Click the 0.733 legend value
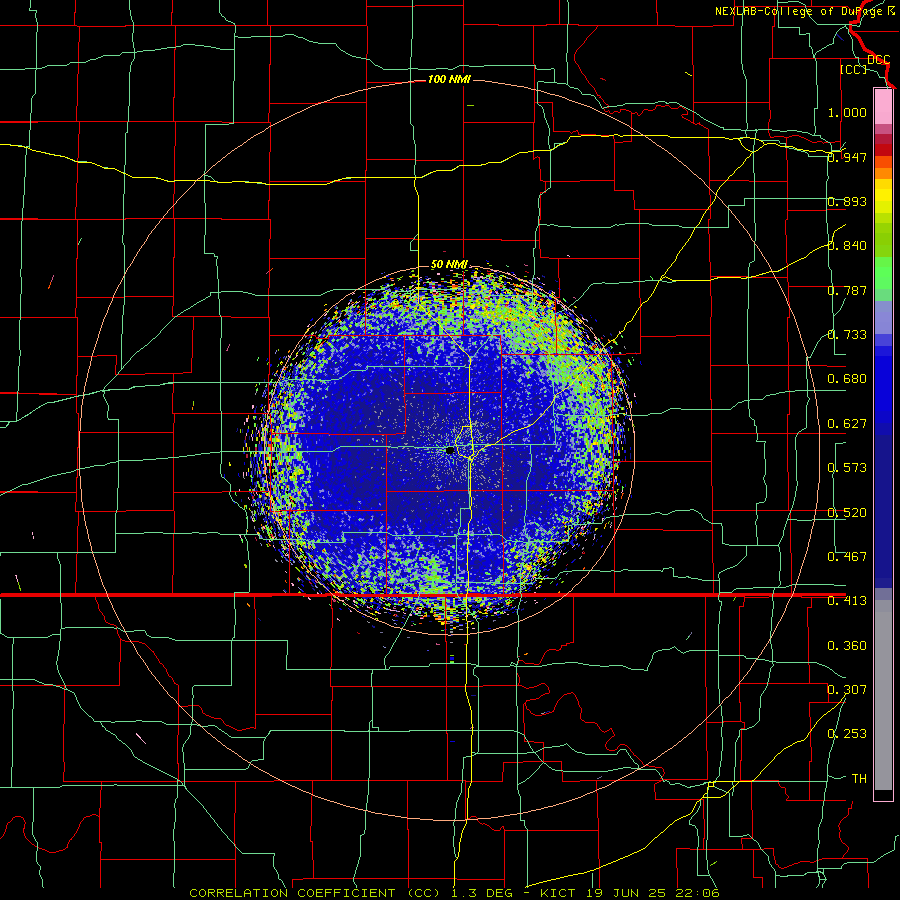The height and width of the screenshot is (900, 900). 847,335
